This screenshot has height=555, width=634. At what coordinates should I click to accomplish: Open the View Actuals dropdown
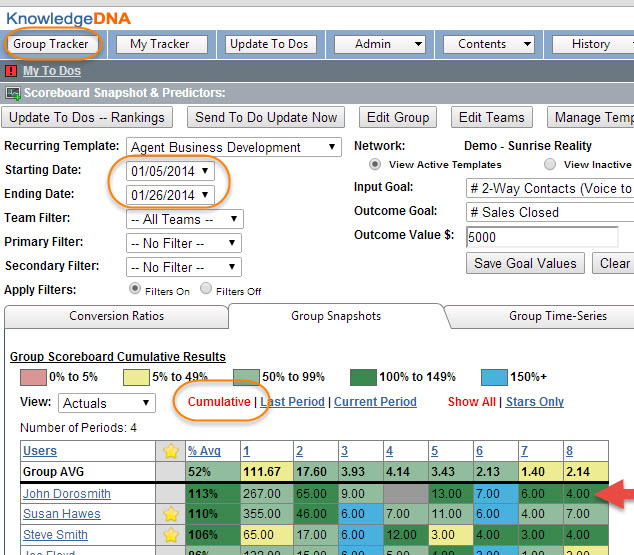coord(106,403)
